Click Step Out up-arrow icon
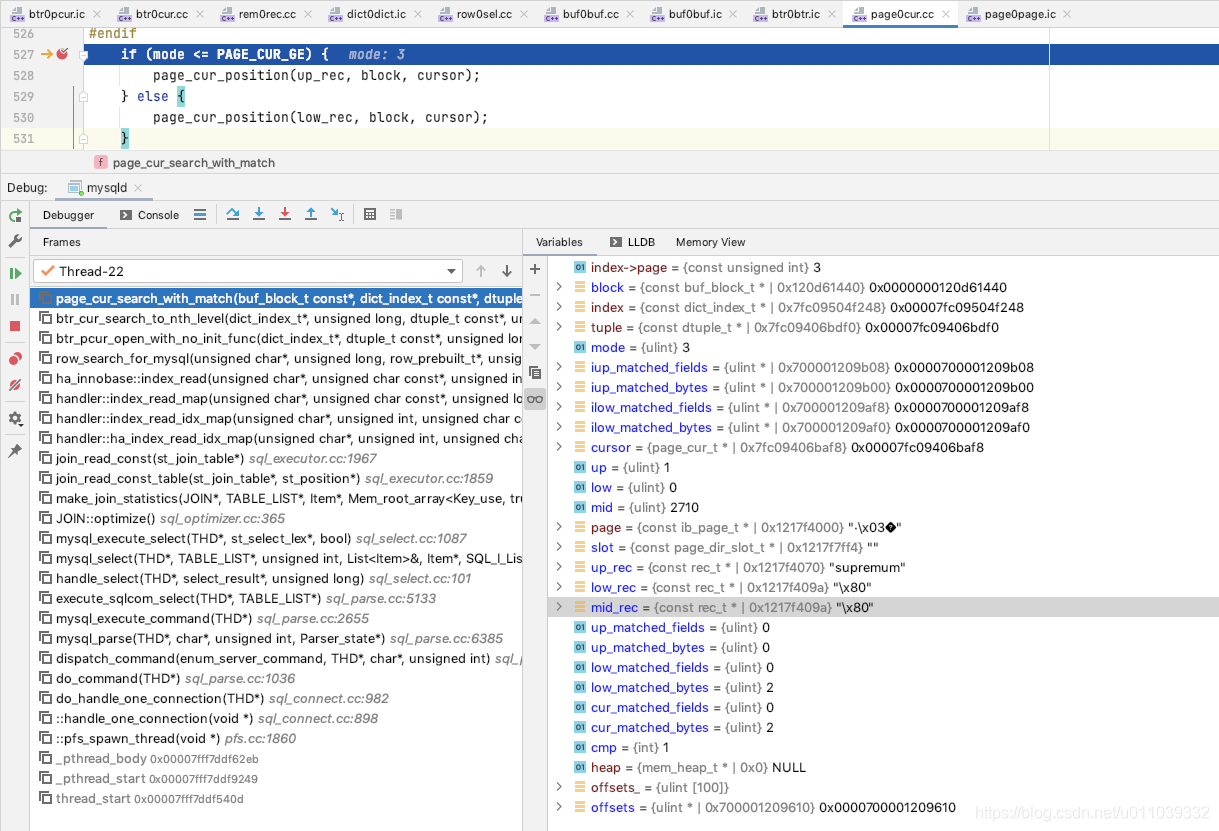This screenshot has height=831, width=1219. [x=311, y=214]
